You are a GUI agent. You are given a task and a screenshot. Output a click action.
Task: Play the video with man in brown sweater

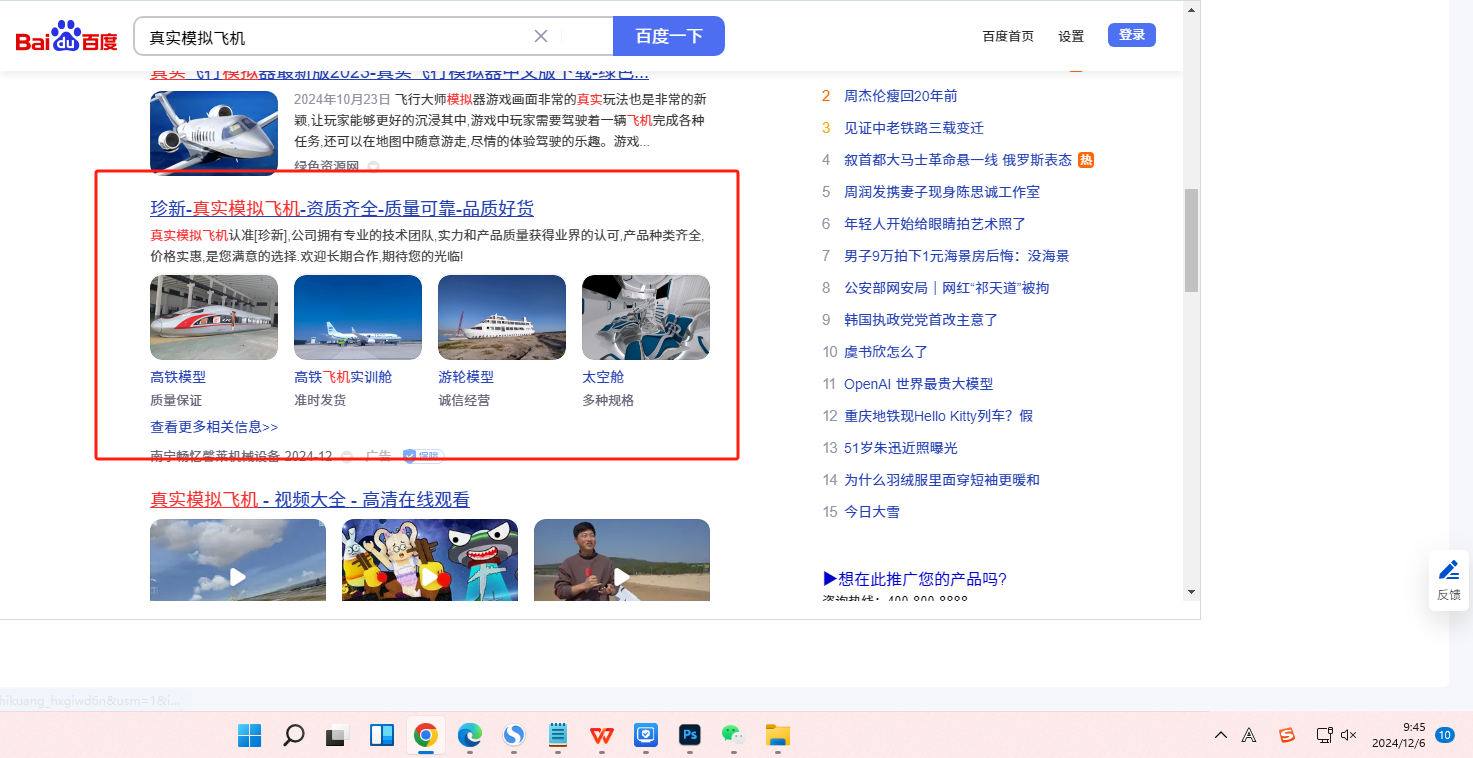[x=622, y=560]
